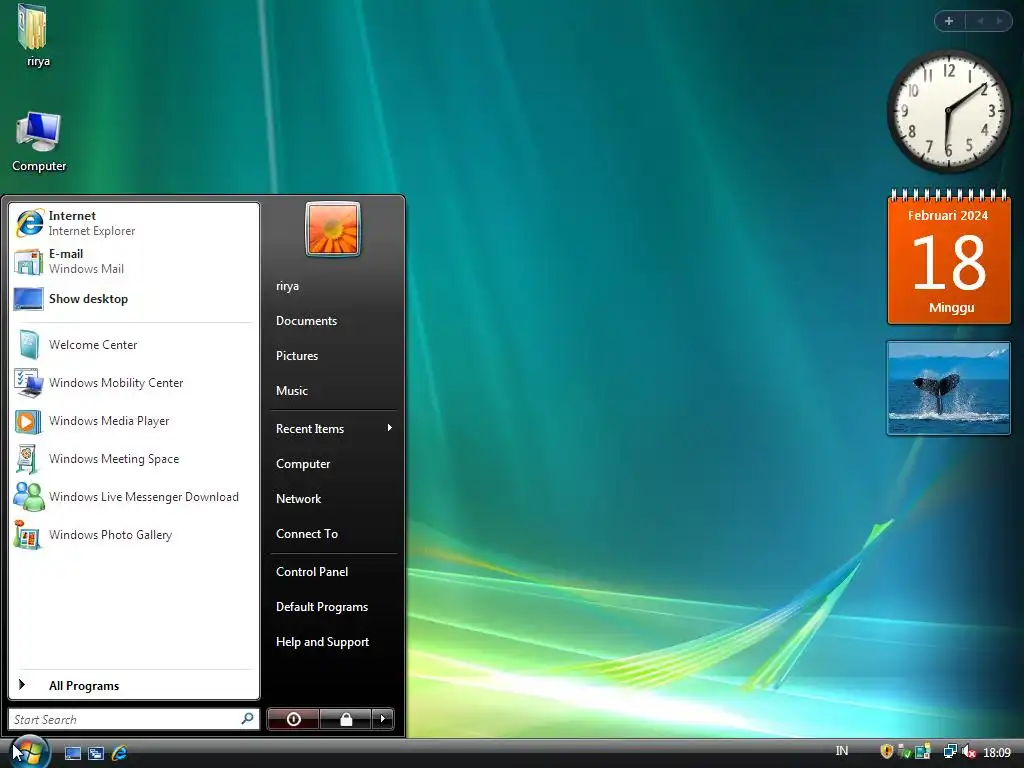
Task: Open Windows Security shield tray icon
Action: [886, 752]
